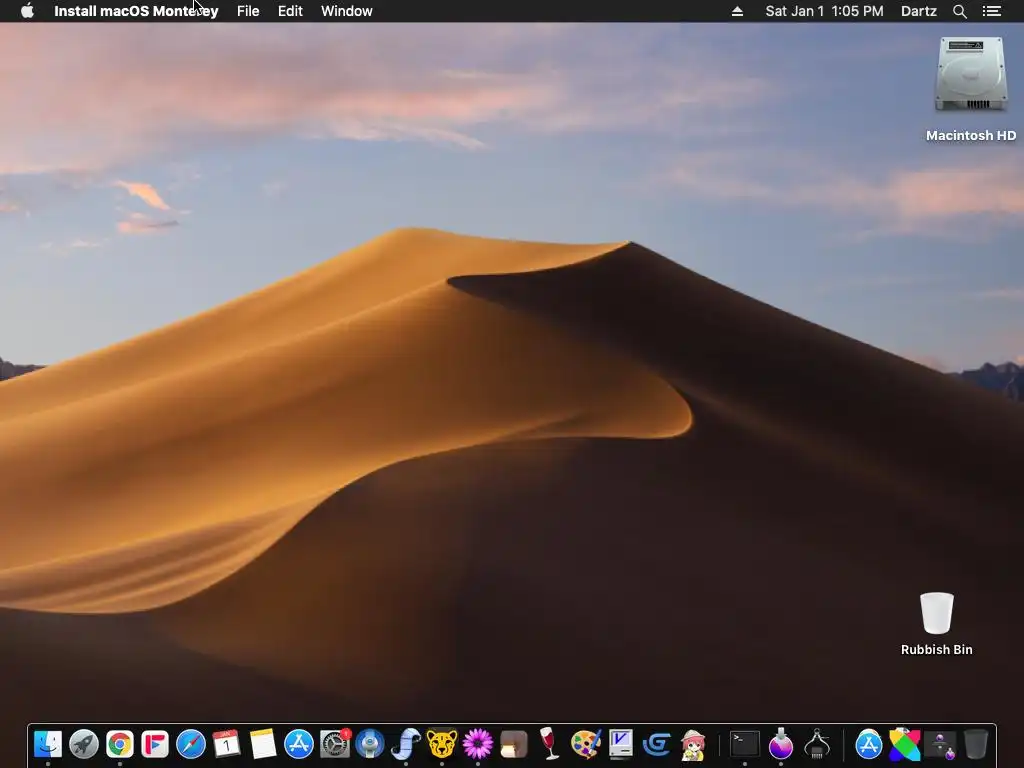Open the calipers System Information icon
Screen dimensions: 1024x768
click(x=816, y=744)
